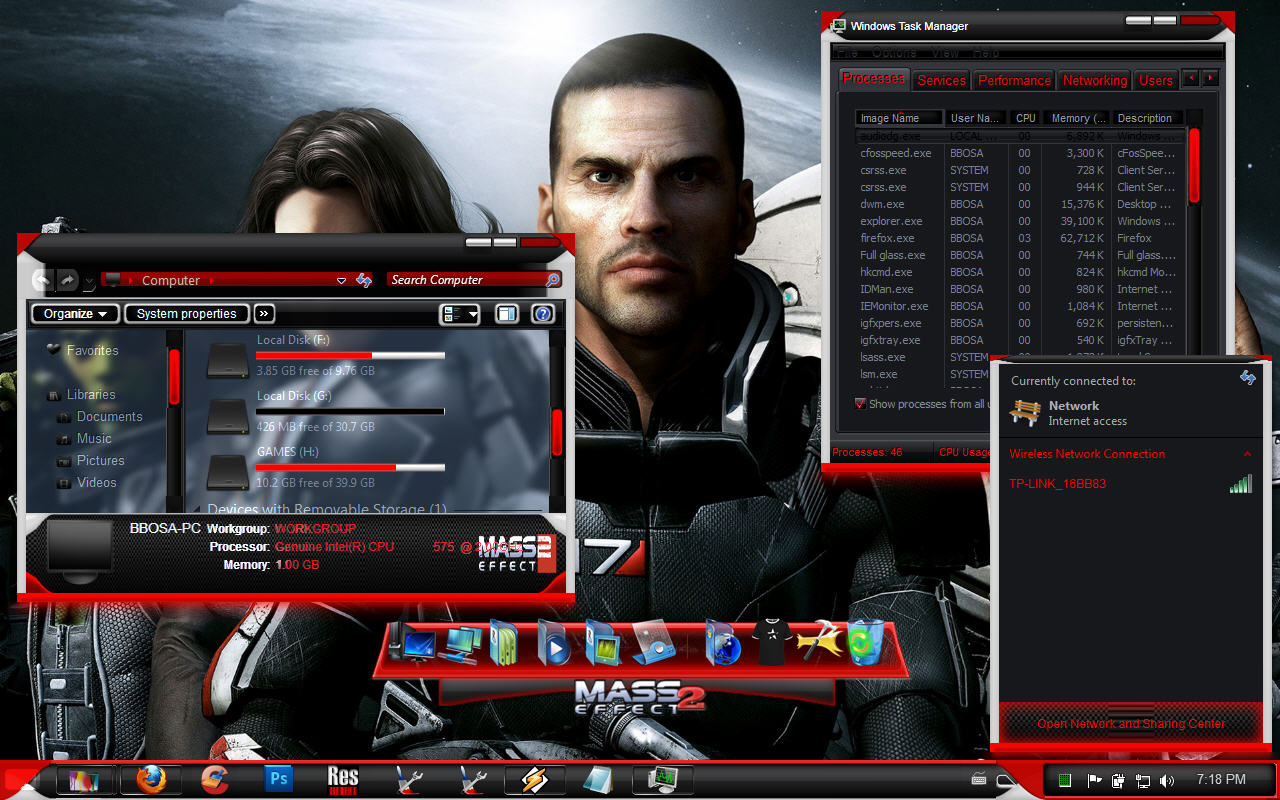Image resolution: width=1280 pixels, height=800 pixels.
Task: Launch Photoshop from the taskbar
Action: 279,779
